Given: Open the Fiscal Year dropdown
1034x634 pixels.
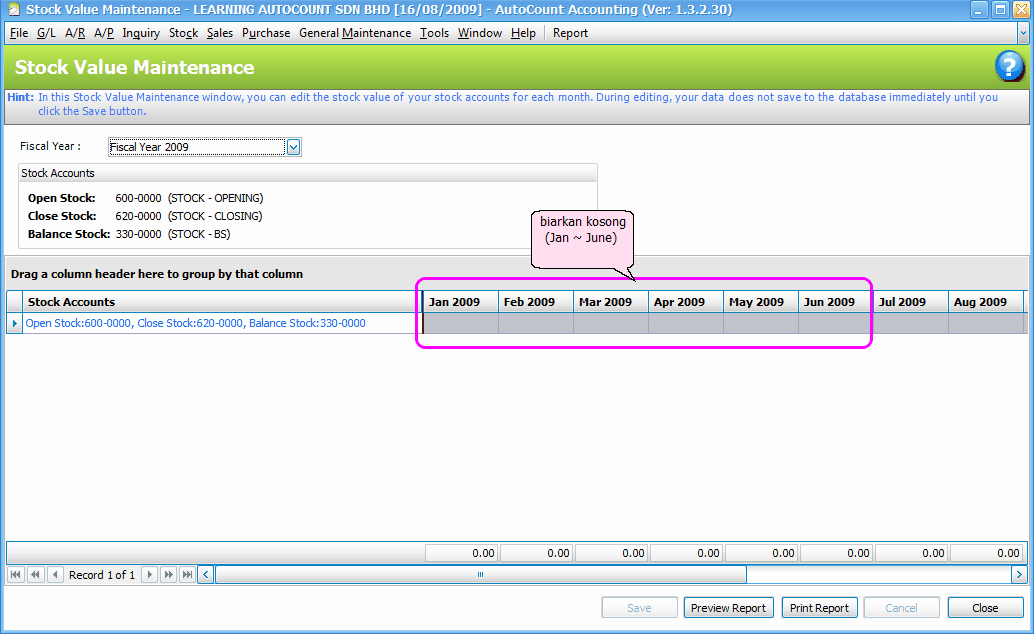Looking at the screenshot, I should 294,147.
